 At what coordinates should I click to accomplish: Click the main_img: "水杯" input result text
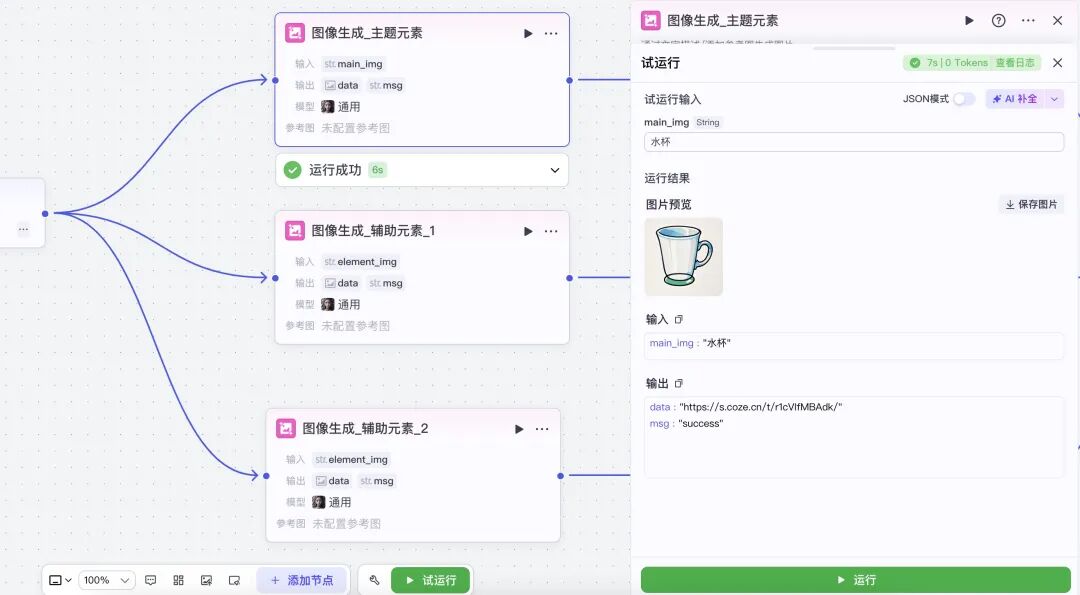tap(689, 343)
